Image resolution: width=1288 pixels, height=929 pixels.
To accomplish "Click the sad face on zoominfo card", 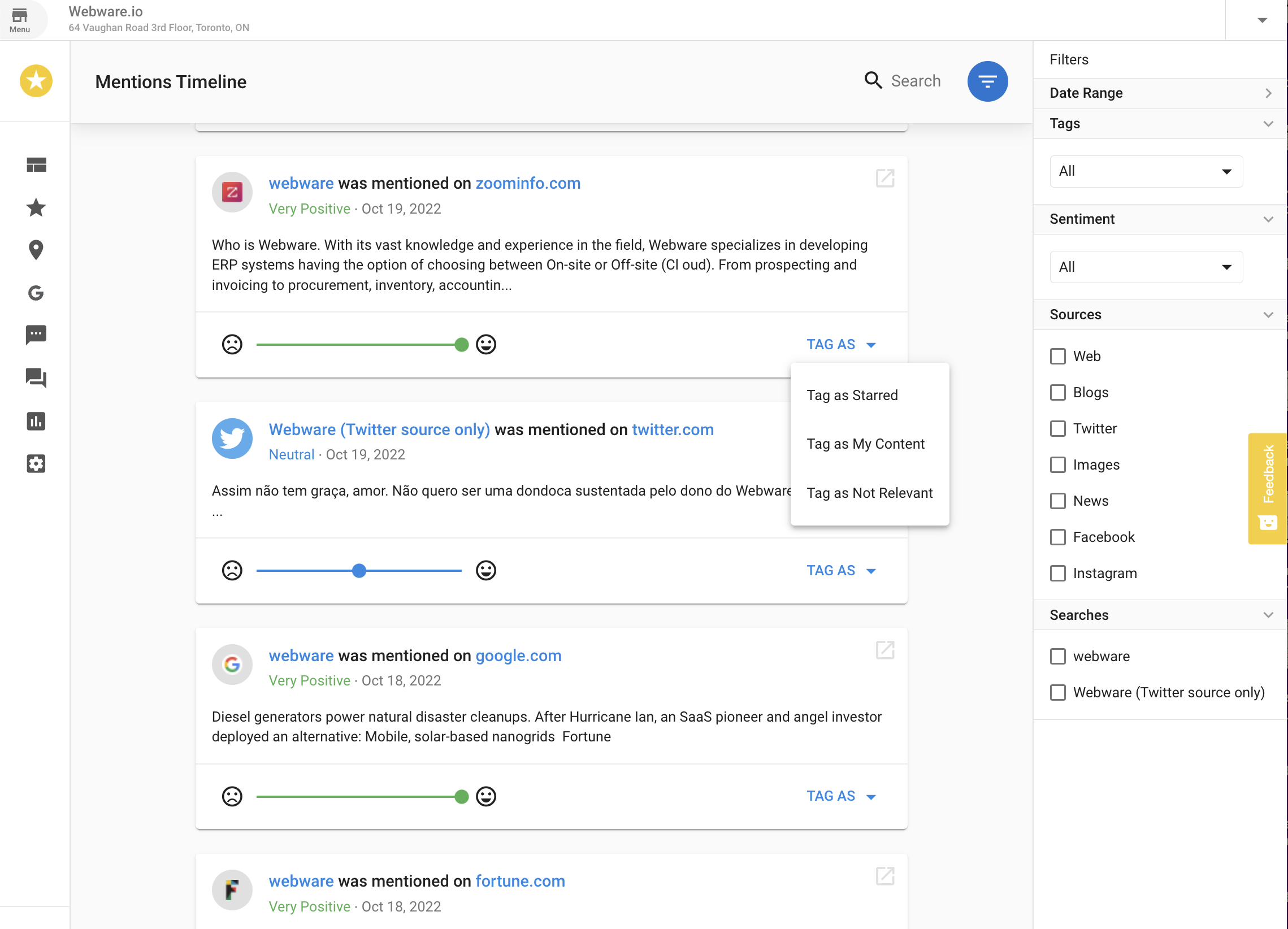I will coord(232,345).
